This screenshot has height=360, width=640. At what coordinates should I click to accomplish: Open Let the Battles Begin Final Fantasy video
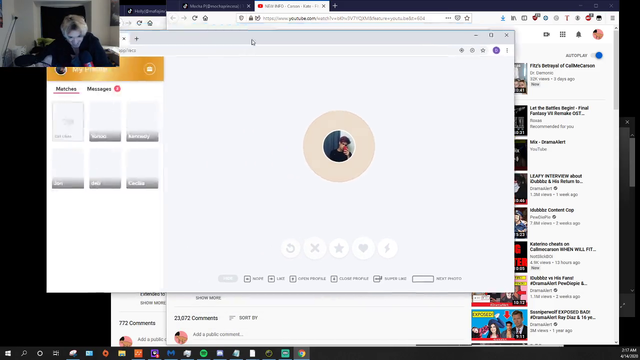pos(559,111)
